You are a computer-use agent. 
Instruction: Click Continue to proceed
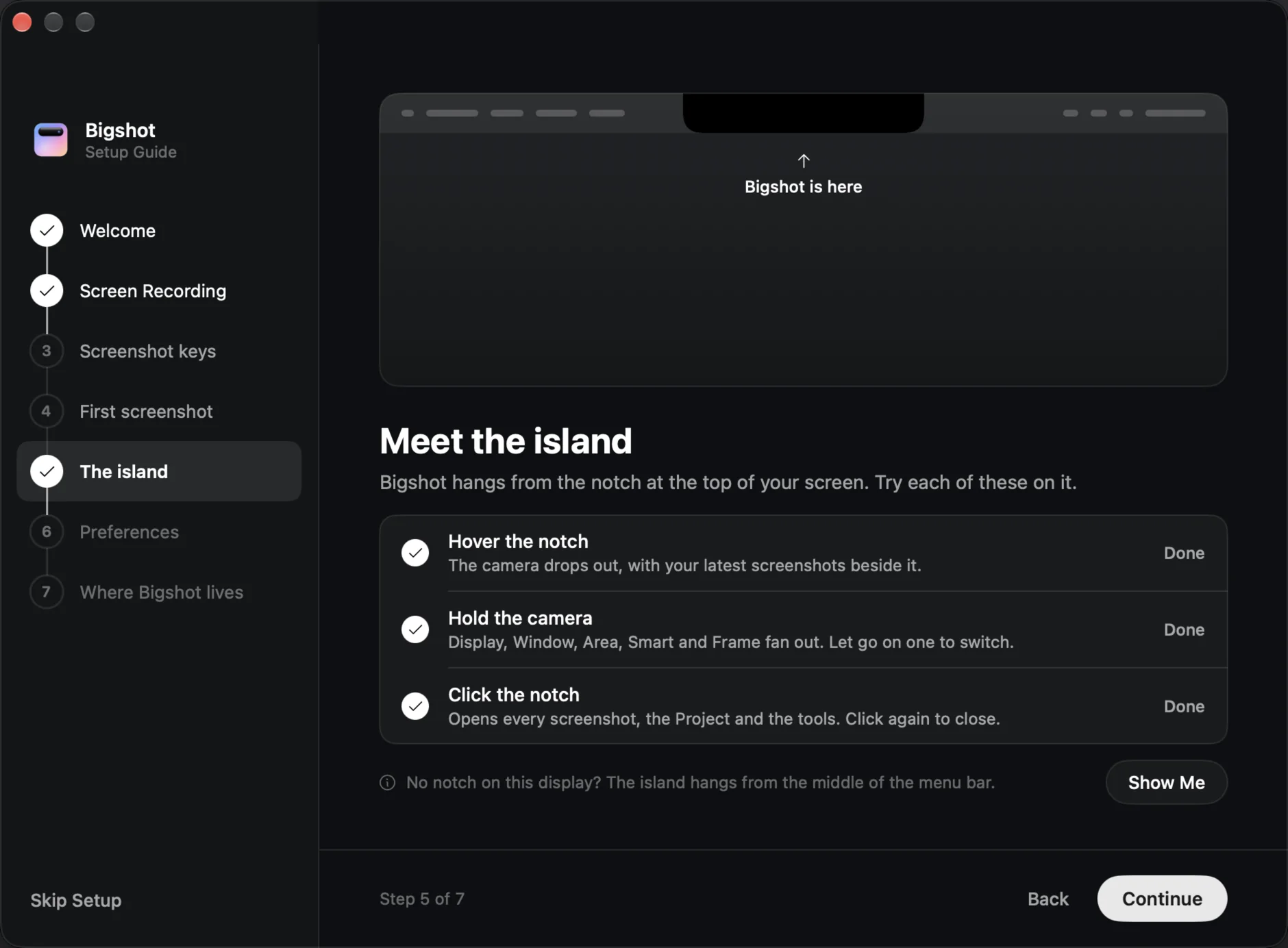pyautogui.click(x=1162, y=899)
